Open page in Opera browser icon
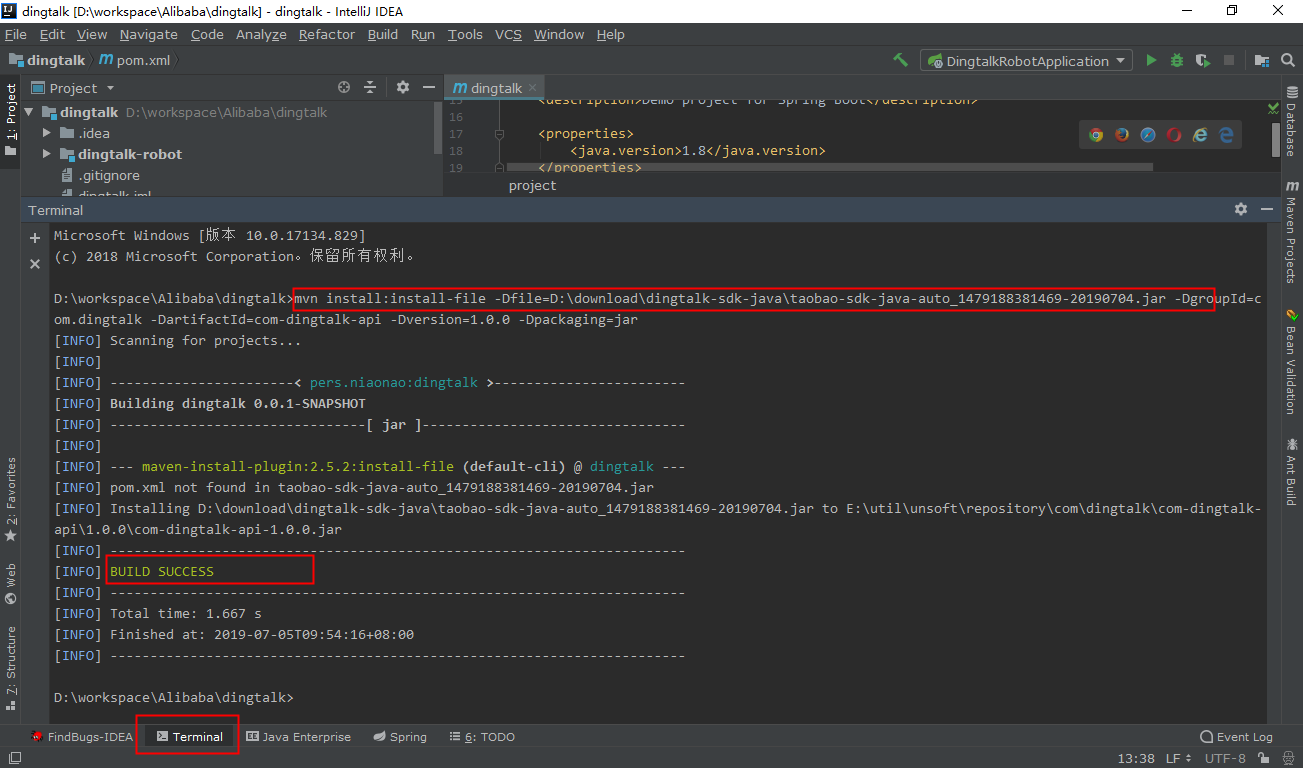 1174,135
